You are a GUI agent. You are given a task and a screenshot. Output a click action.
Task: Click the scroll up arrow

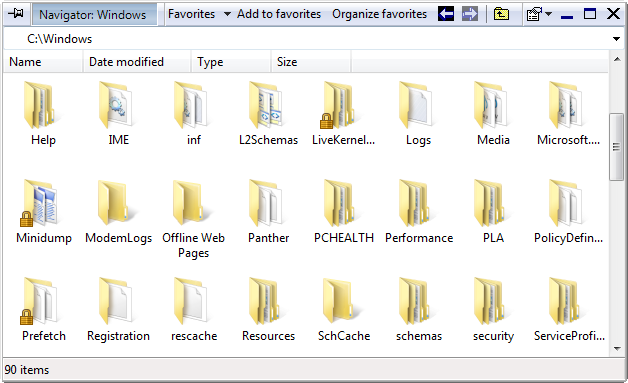click(617, 59)
